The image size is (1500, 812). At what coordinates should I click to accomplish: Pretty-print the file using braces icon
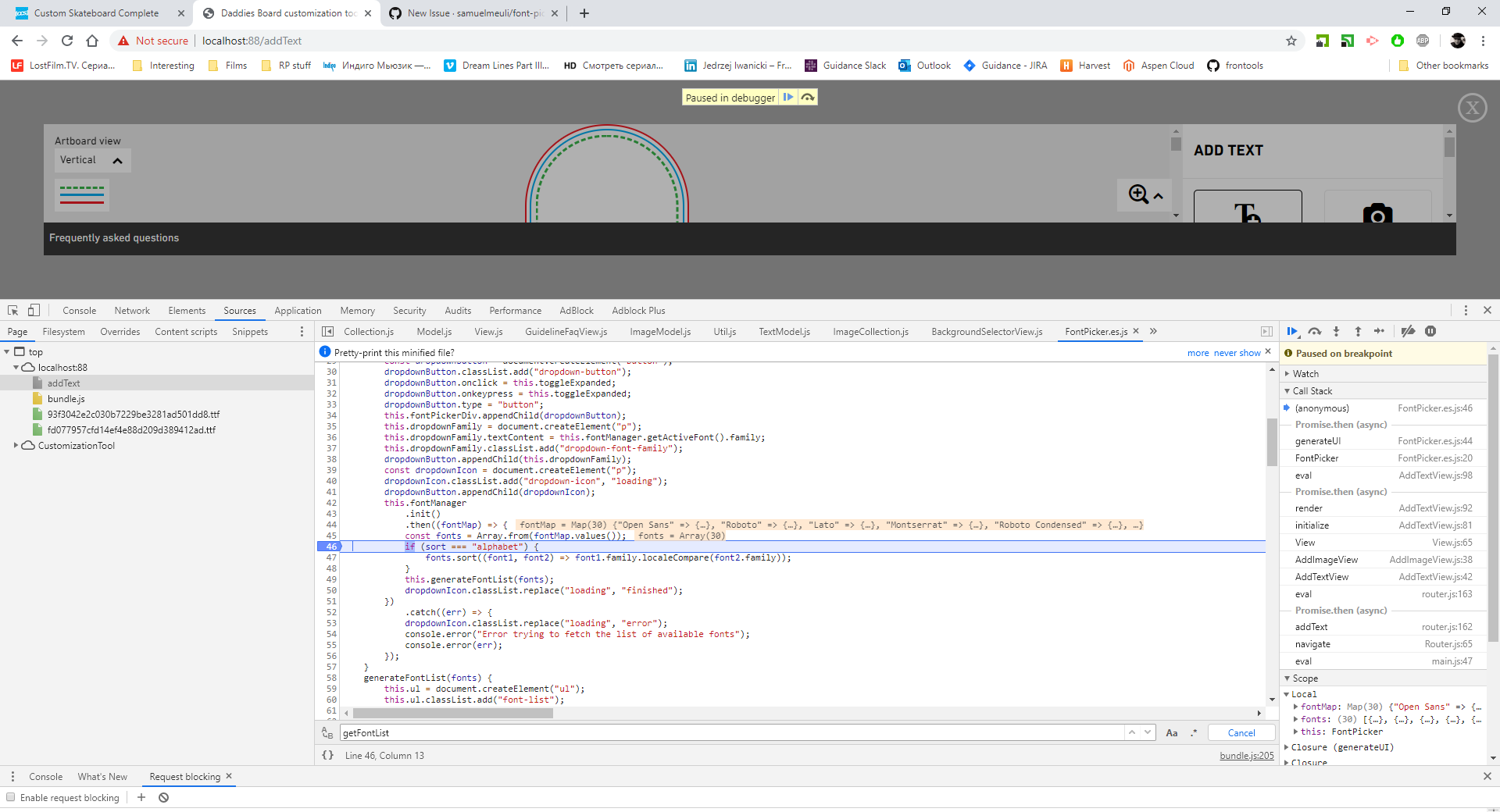tap(328, 755)
